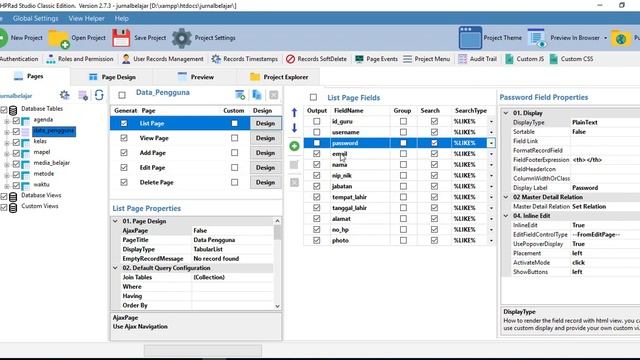
Task: Open Page Events toolbar item
Action: click(x=376, y=59)
